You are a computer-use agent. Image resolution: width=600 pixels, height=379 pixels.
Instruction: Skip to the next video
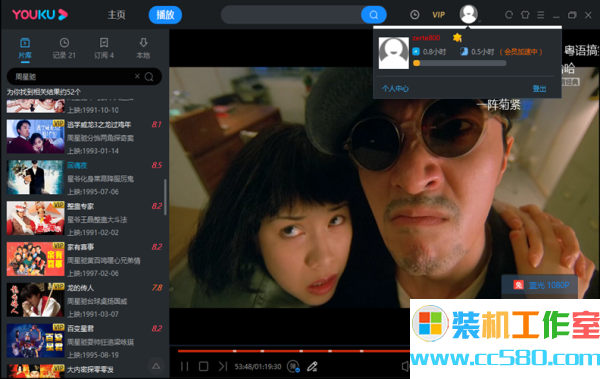223,366
